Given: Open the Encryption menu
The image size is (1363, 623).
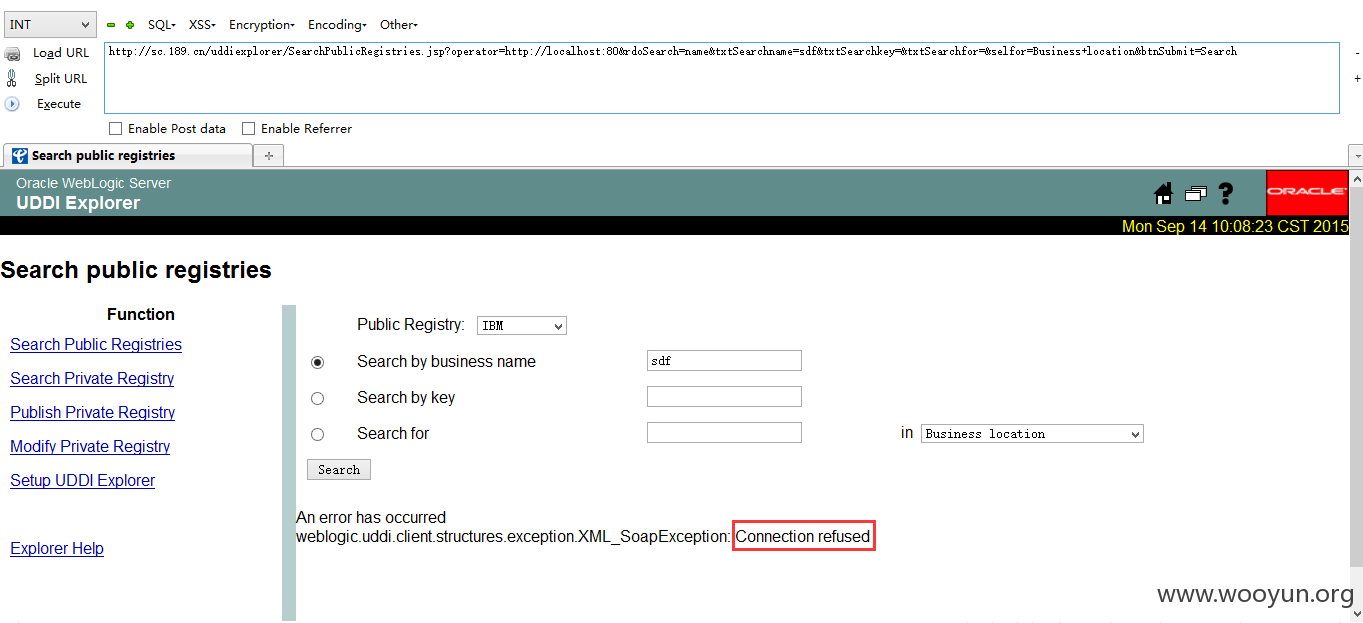Looking at the screenshot, I should point(261,24).
